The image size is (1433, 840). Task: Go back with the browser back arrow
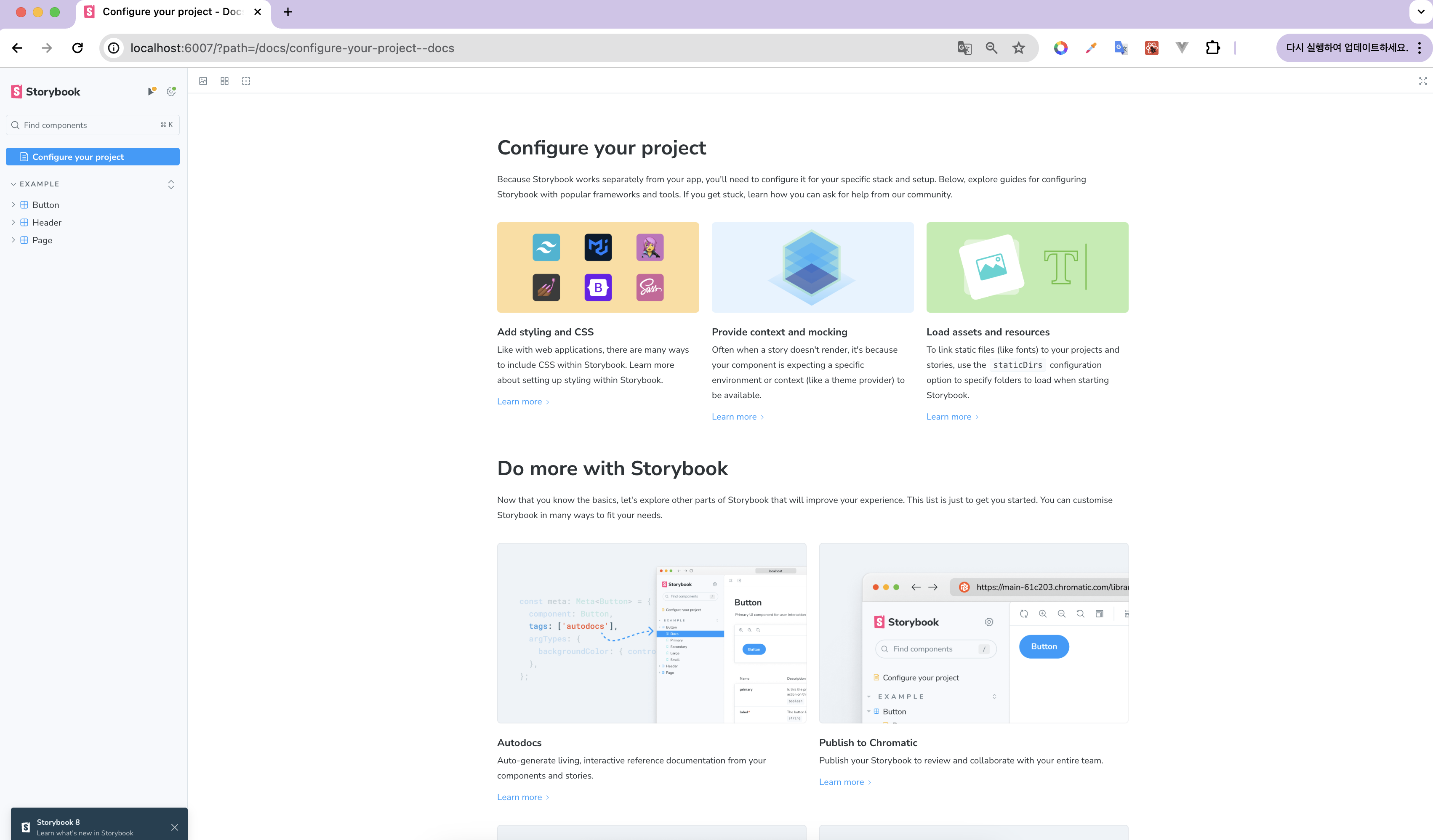pyautogui.click(x=17, y=48)
